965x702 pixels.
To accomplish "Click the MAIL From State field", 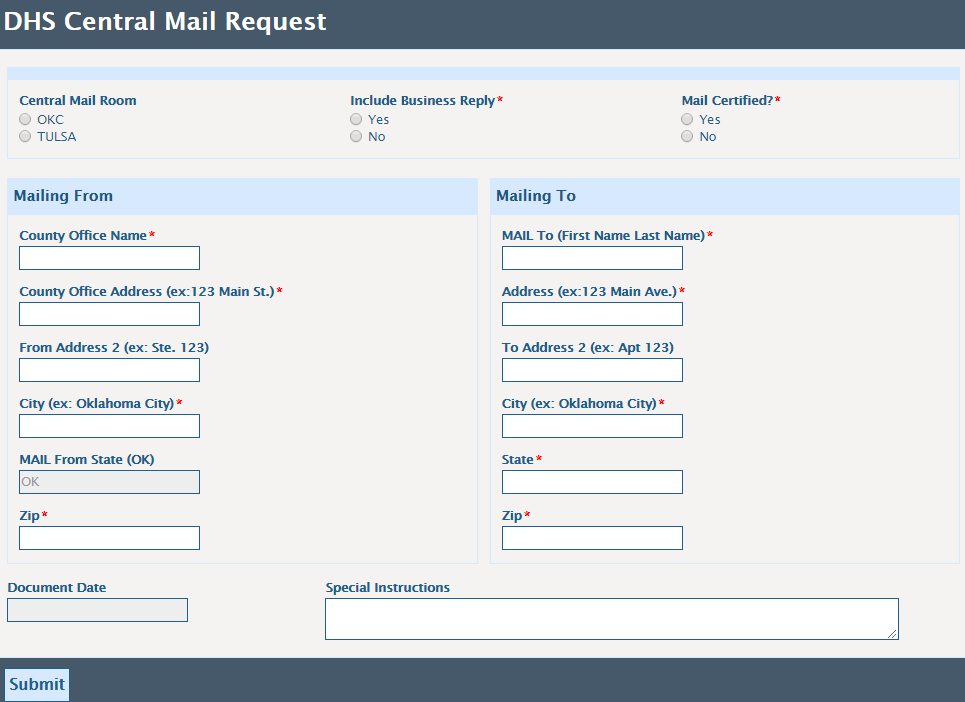I will [110, 482].
